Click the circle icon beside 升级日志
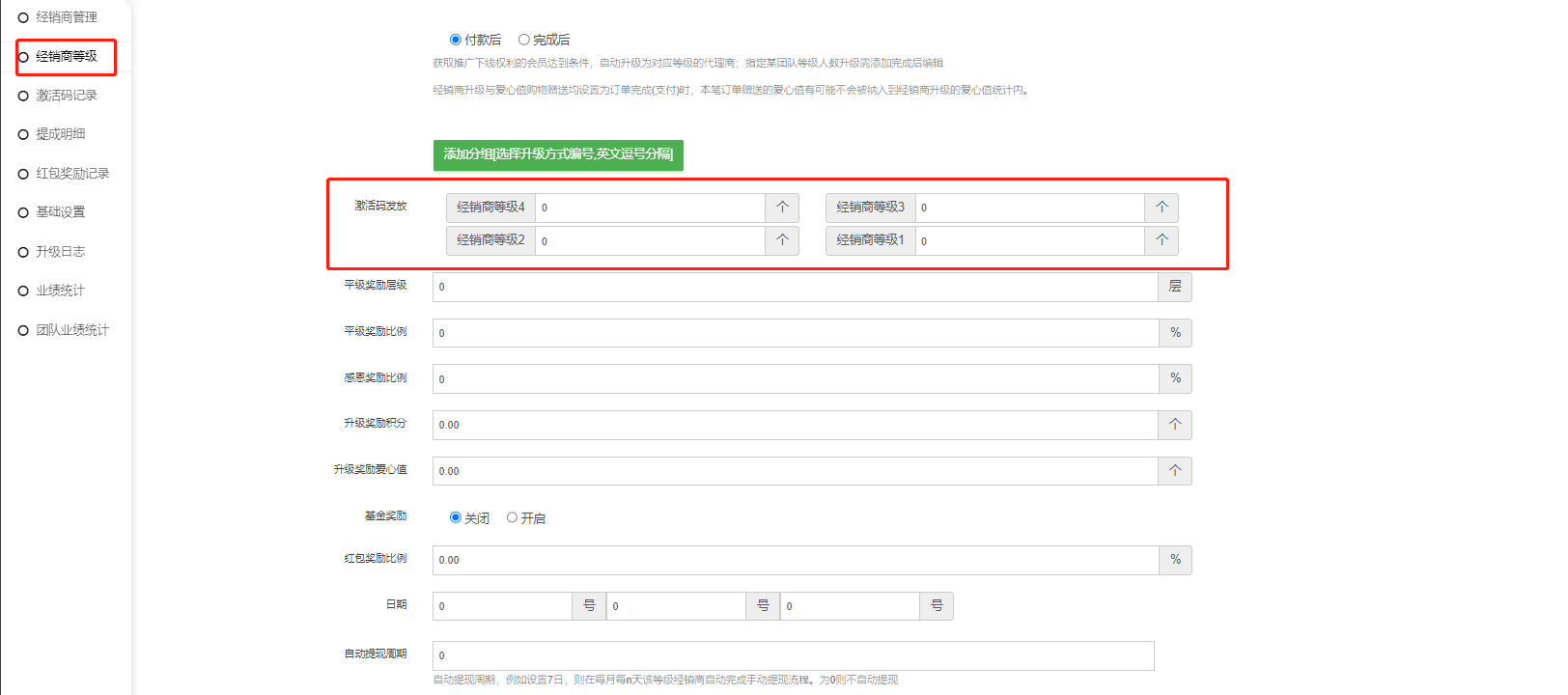This screenshot has height=695, width=1568. [23, 252]
